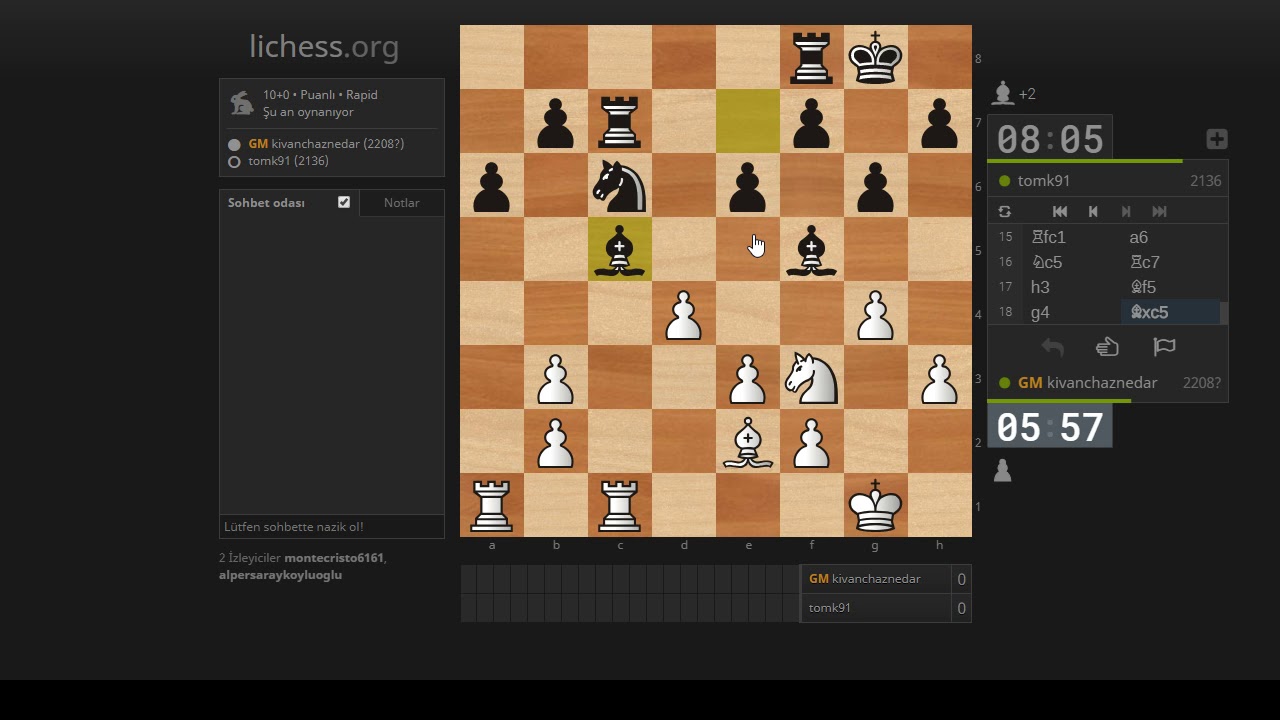Select the white king on g1
The width and height of the screenshot is (1280, 720).
tap(876, 505)
